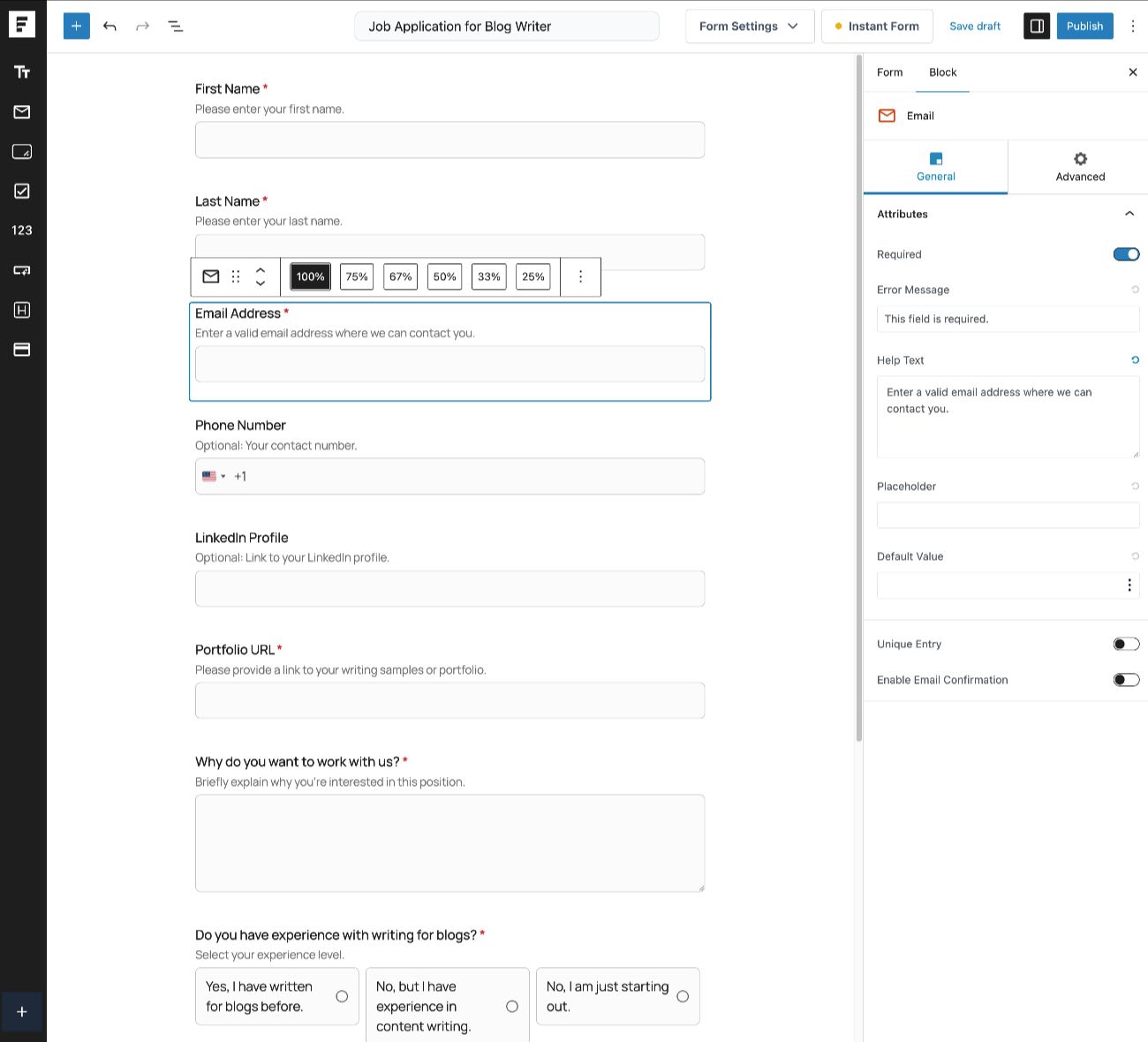Click the Publish button

(x=1084, y=26)
